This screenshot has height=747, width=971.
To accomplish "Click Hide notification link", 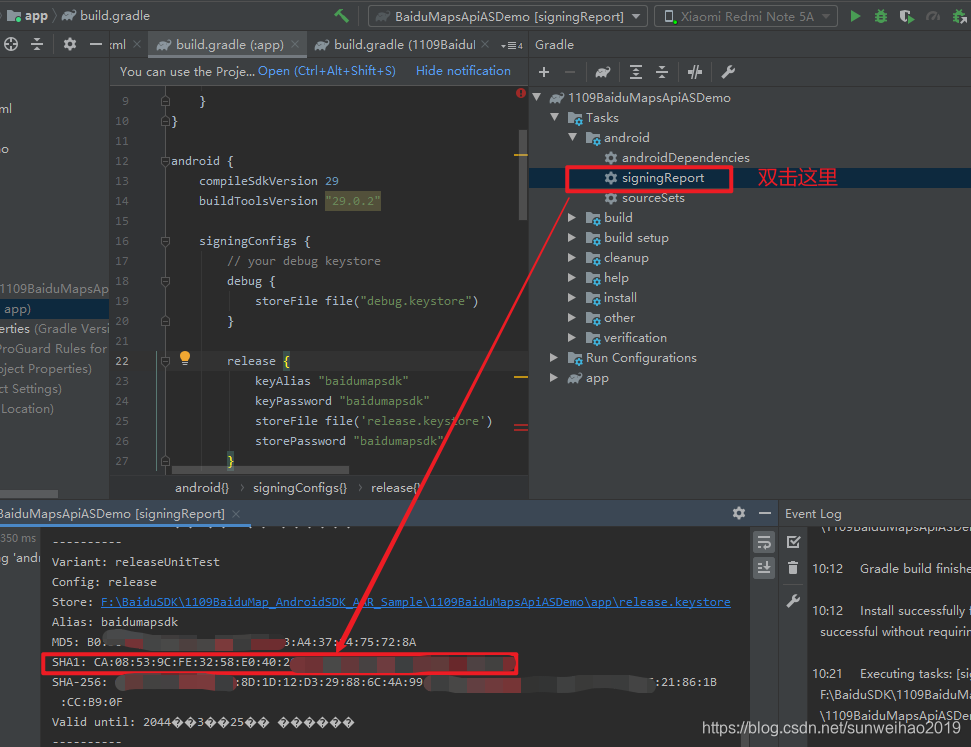I will [x=463, y=71].
